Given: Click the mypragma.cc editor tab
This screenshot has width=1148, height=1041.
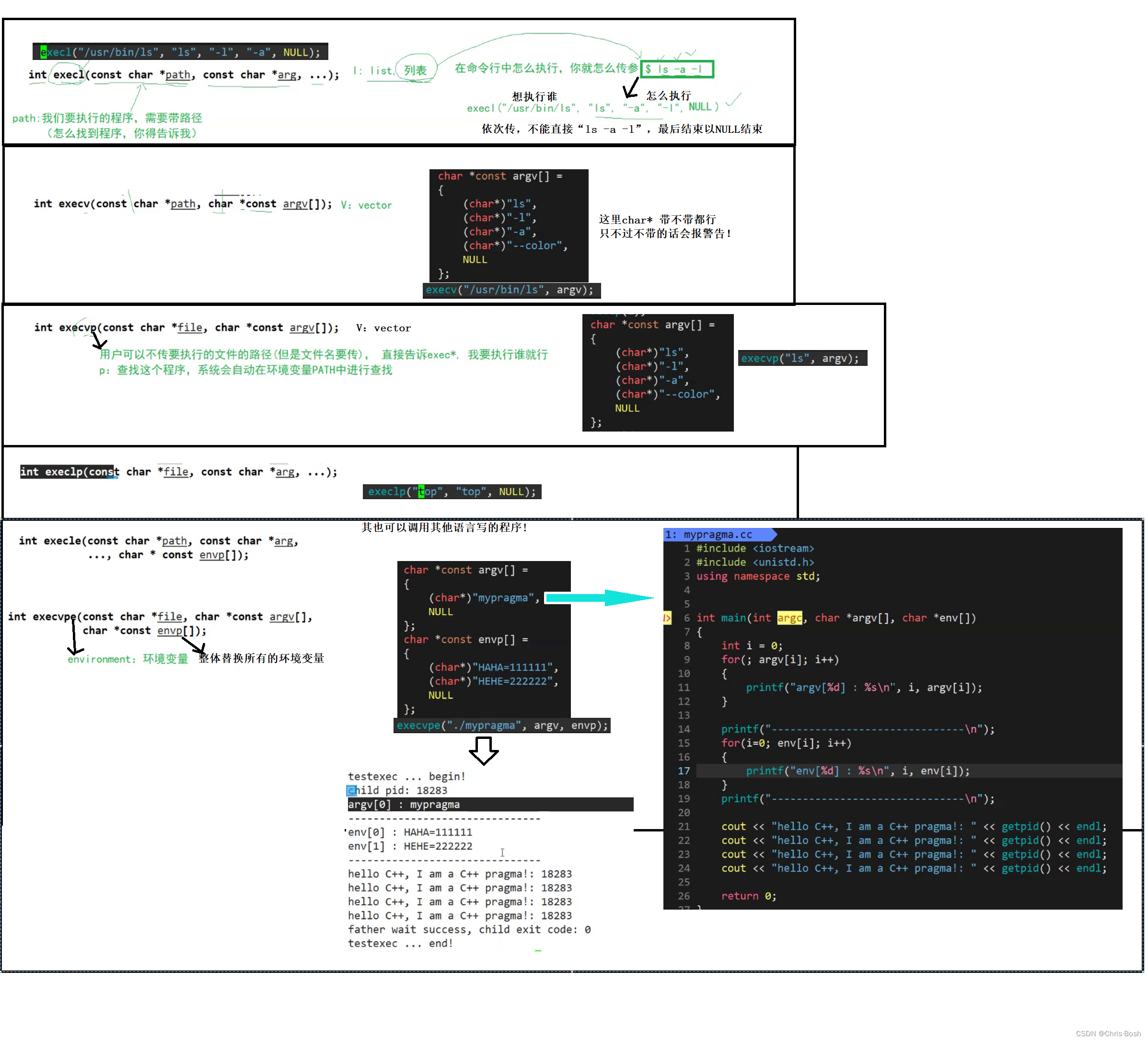Looking at the screenshot, I should point(720,535).
